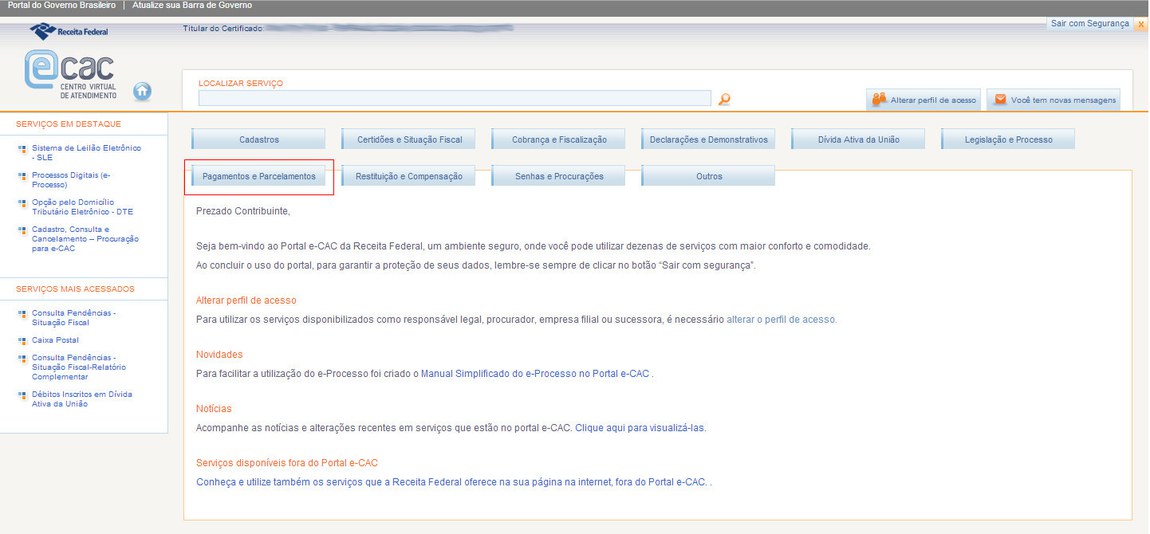This screenshot has height=534, width=1150.
Task: Open Alterar perfil de acesso button
Action: (x=924, y=100)
